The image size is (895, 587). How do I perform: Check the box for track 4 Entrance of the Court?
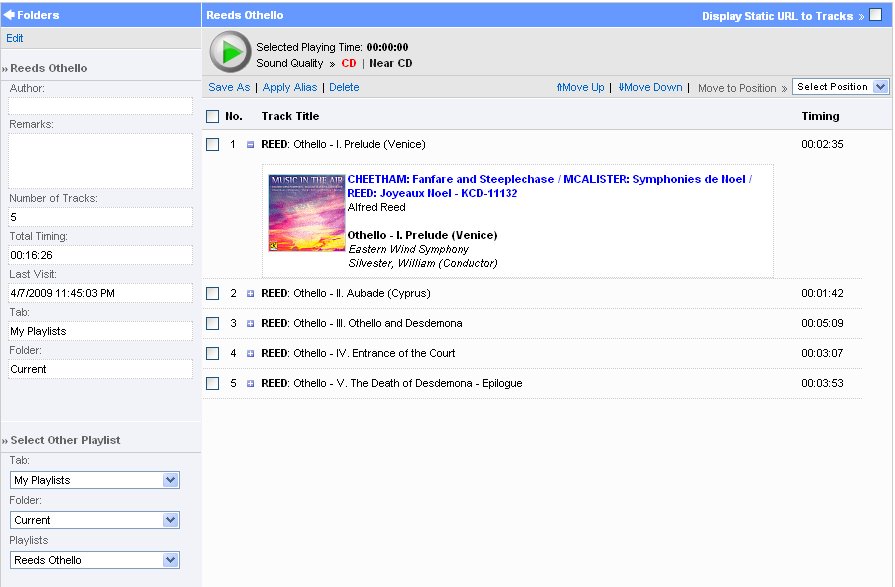[212, 353]
